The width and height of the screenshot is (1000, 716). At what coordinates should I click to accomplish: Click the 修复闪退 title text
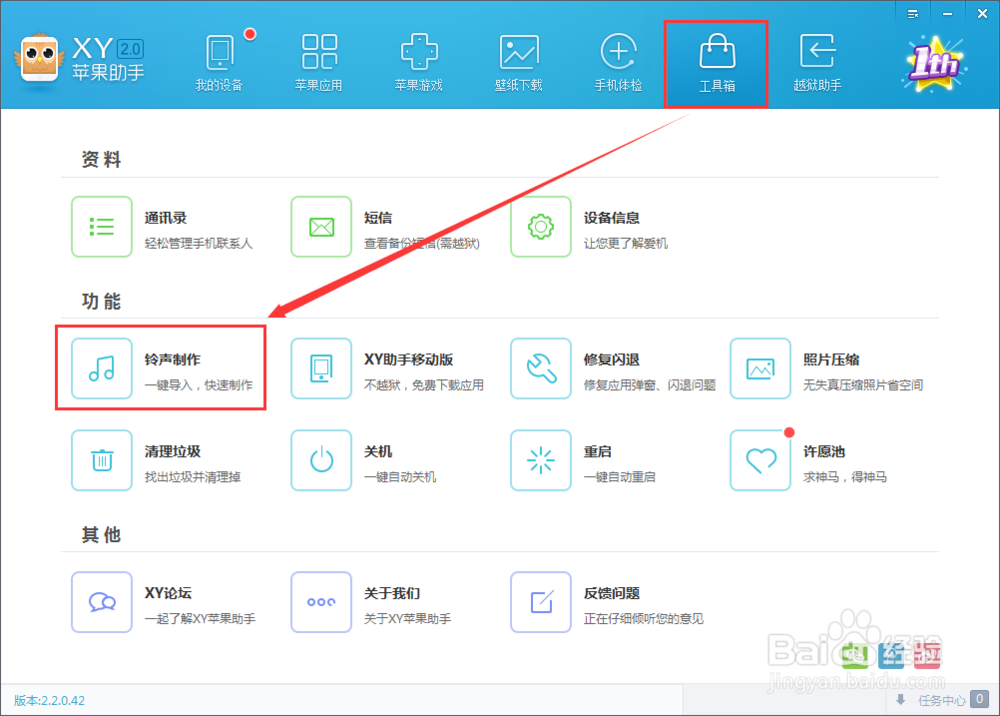[x=612, y=360]
